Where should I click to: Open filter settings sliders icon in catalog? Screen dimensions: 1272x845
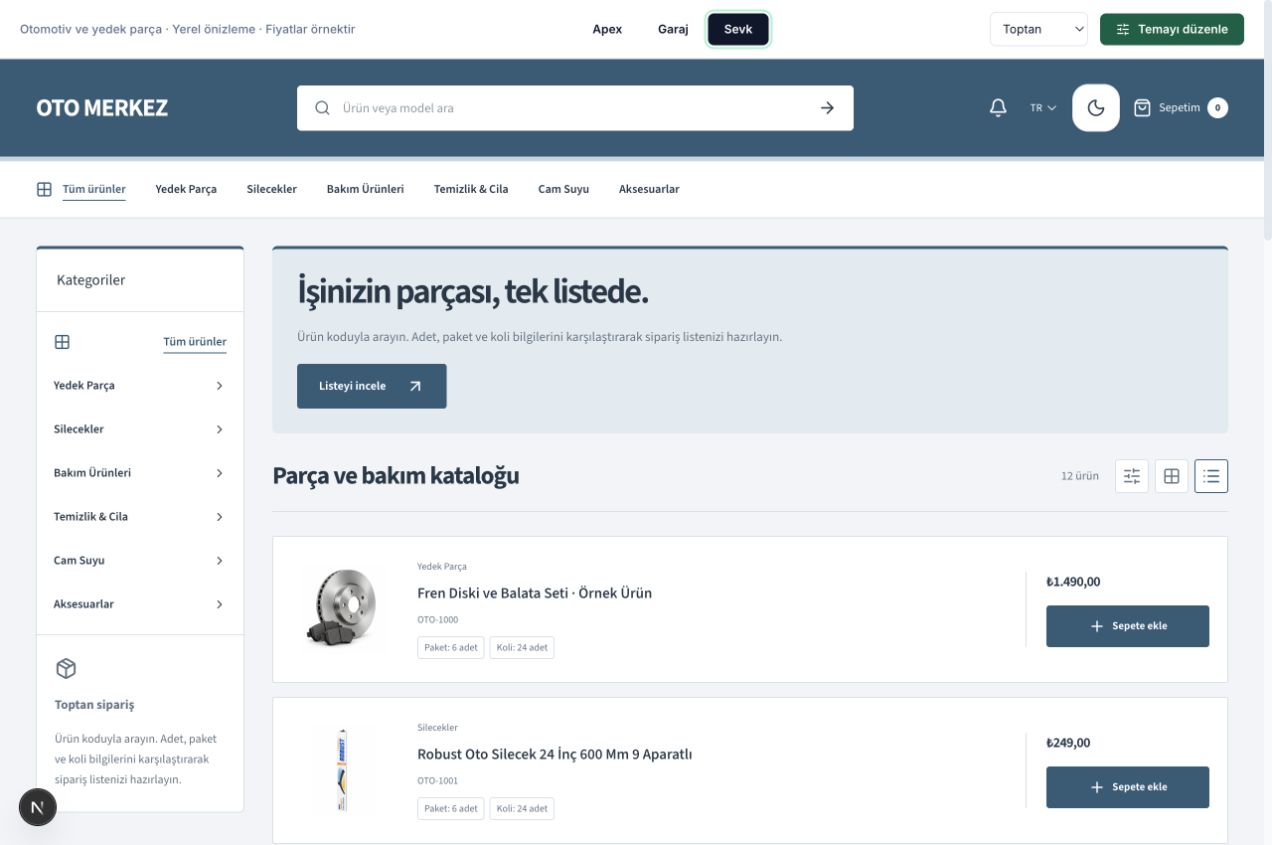1132,476
